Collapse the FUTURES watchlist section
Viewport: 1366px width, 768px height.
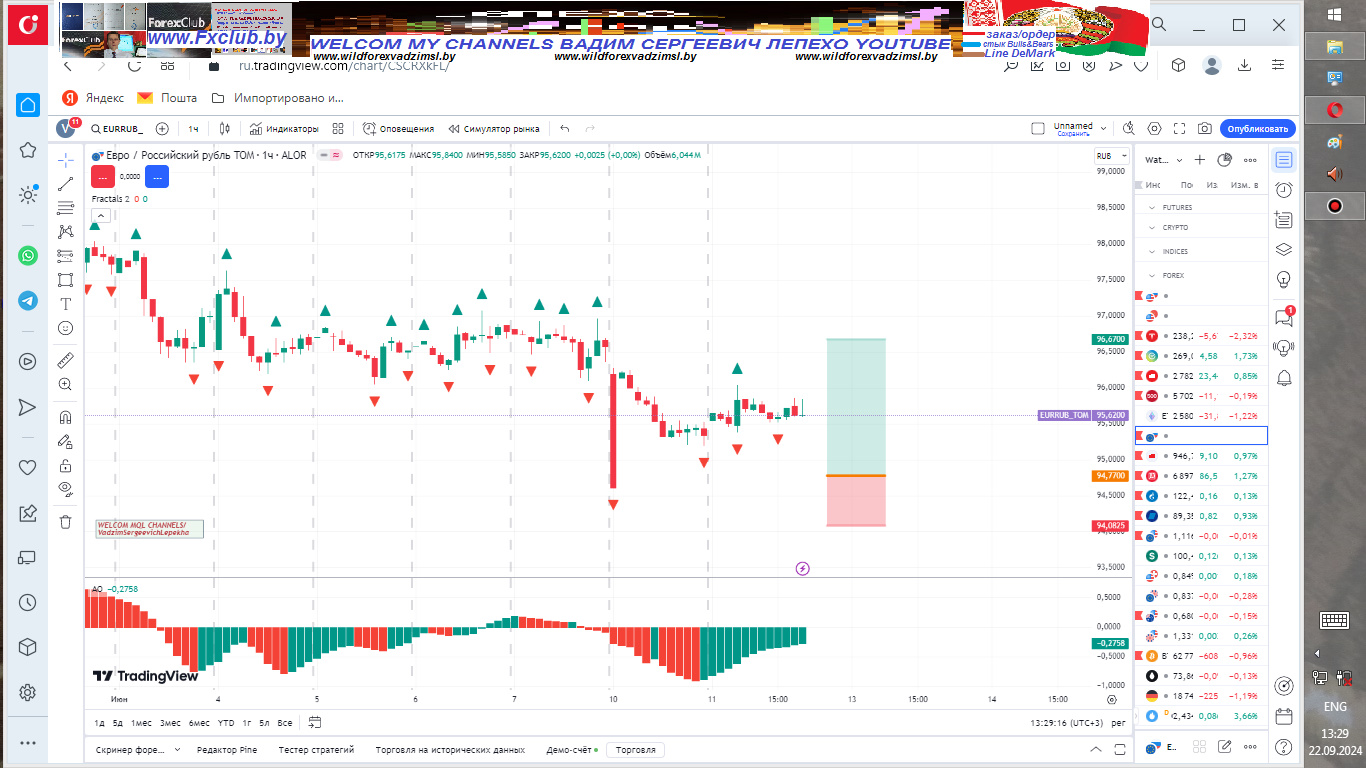[1151, 208]
